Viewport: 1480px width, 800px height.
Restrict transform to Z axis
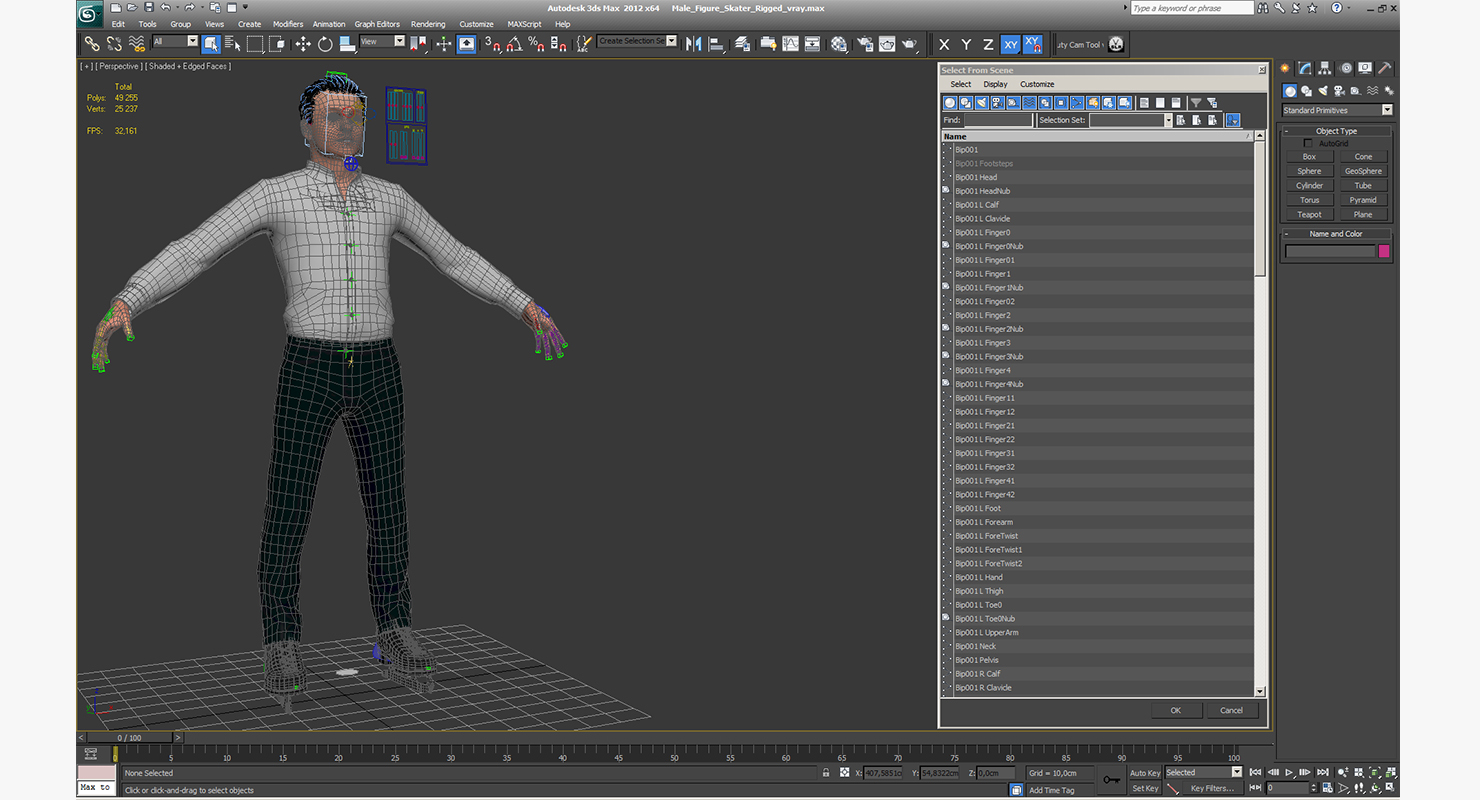coord(988,44)
